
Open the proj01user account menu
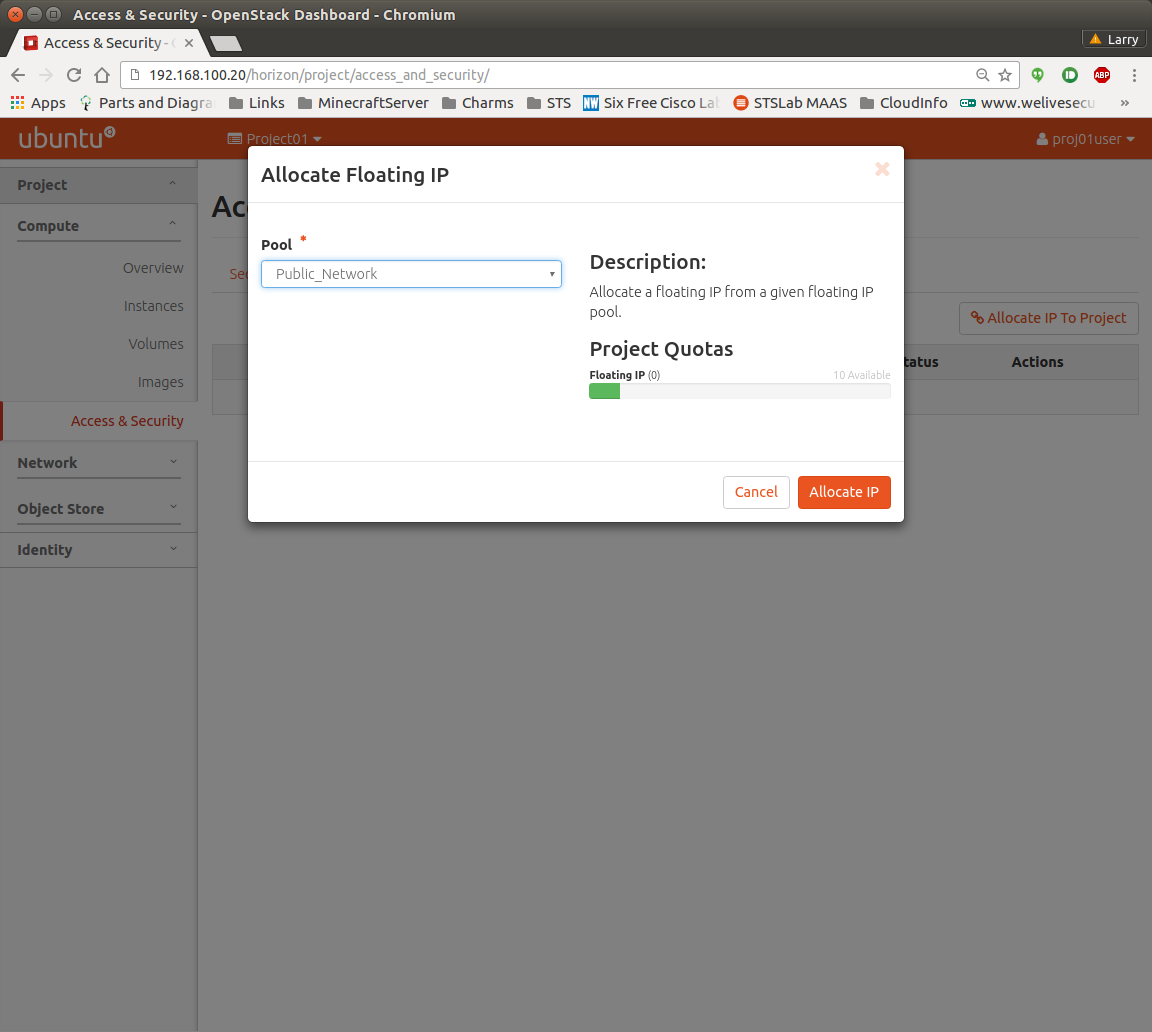click(x=1086, y=139)
